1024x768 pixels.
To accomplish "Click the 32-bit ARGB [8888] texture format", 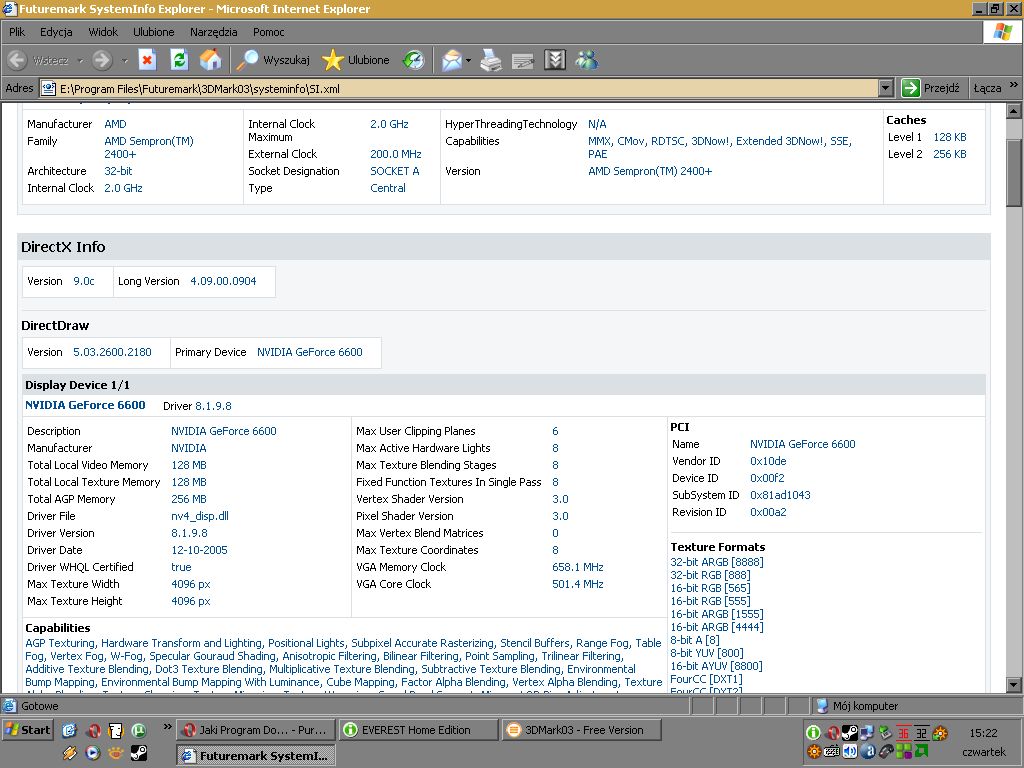I will 717,562.
